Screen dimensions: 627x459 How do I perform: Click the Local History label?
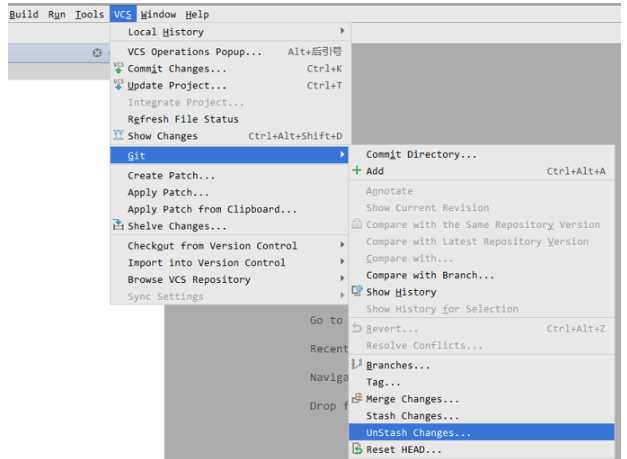click(x=166, y=32)
